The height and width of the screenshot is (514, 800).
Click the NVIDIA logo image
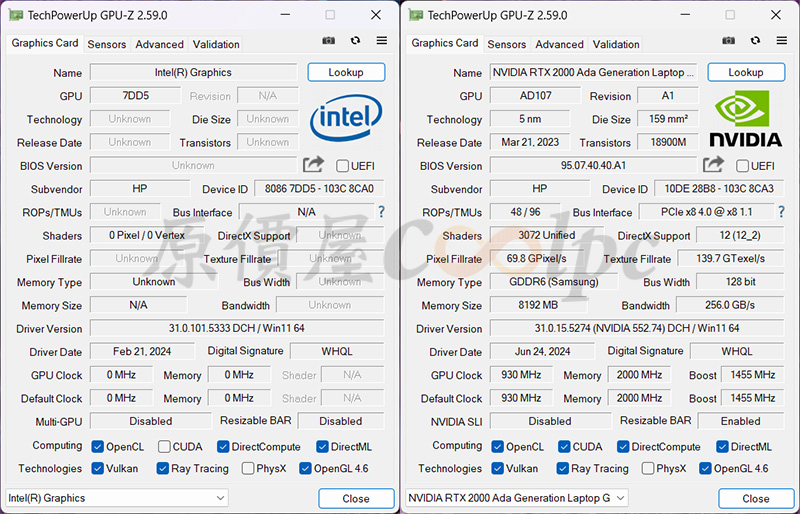click(x=745, y=118)
